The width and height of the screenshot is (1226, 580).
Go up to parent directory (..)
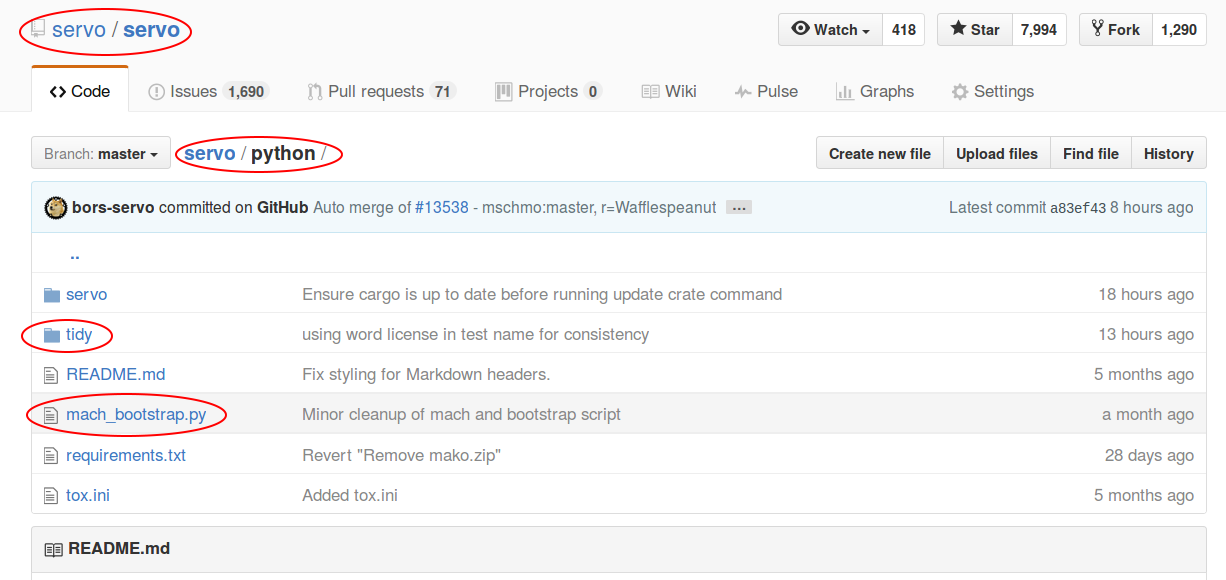(75, 254)
